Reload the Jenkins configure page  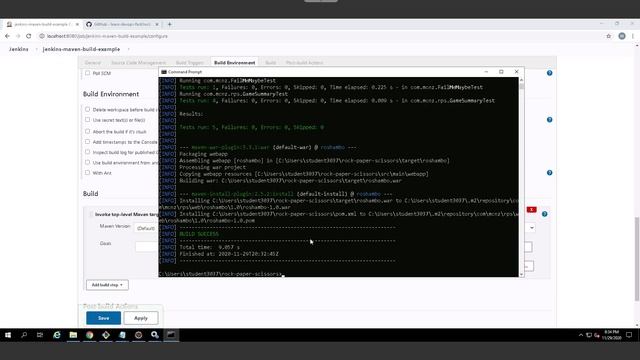coord(29,36)
